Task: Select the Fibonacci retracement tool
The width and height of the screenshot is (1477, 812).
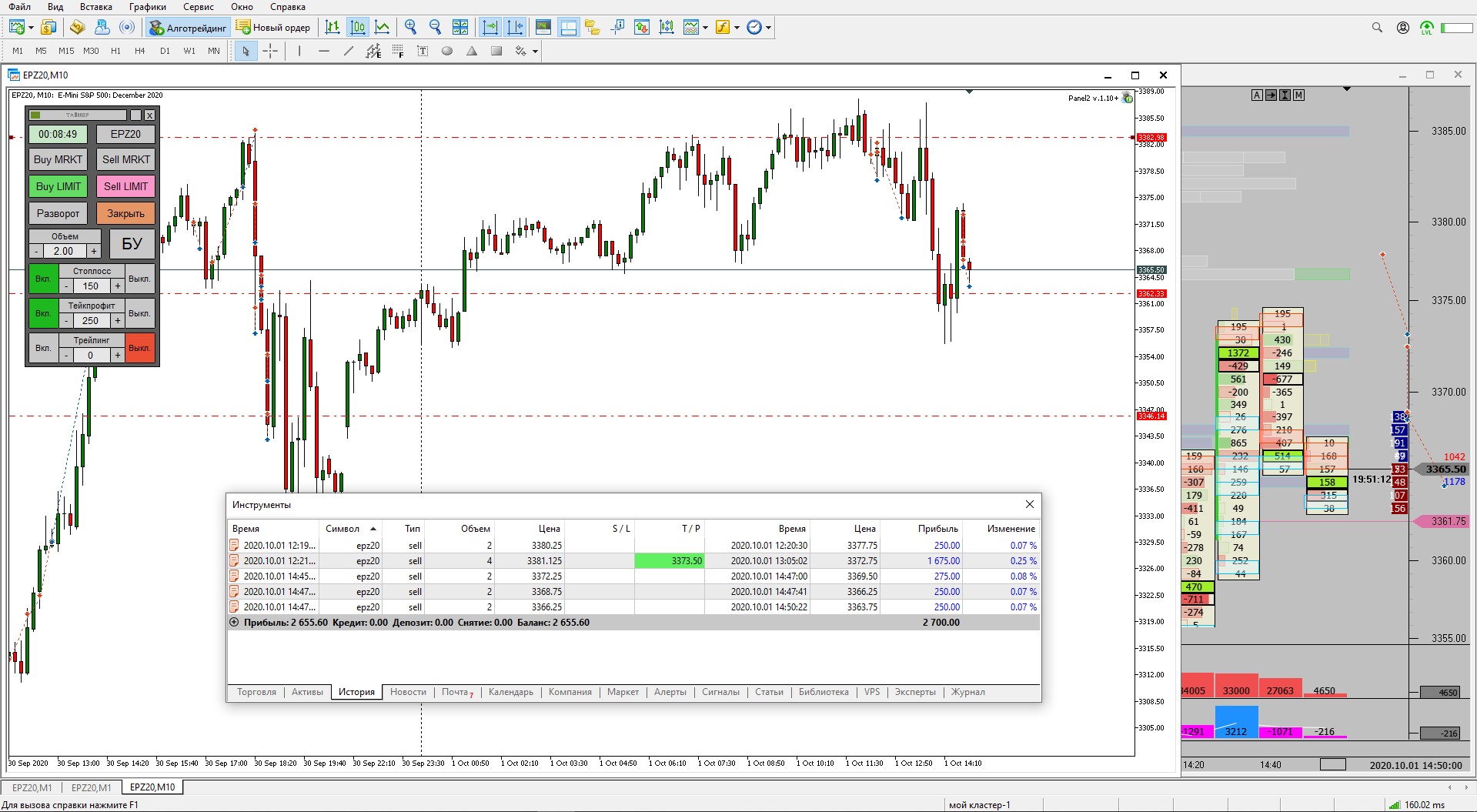Action: click(x=398, y=51)
